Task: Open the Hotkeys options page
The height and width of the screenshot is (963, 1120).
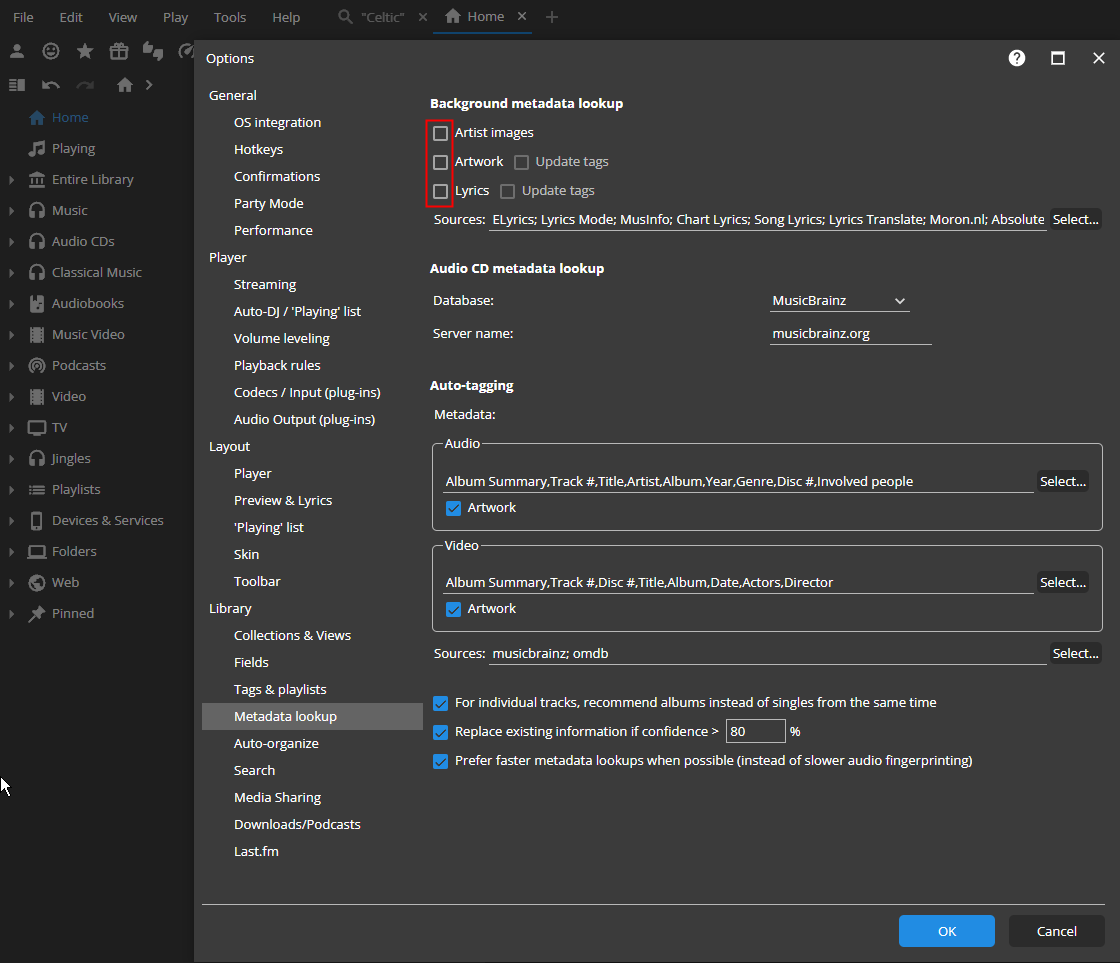Action: tap(259, 149)
